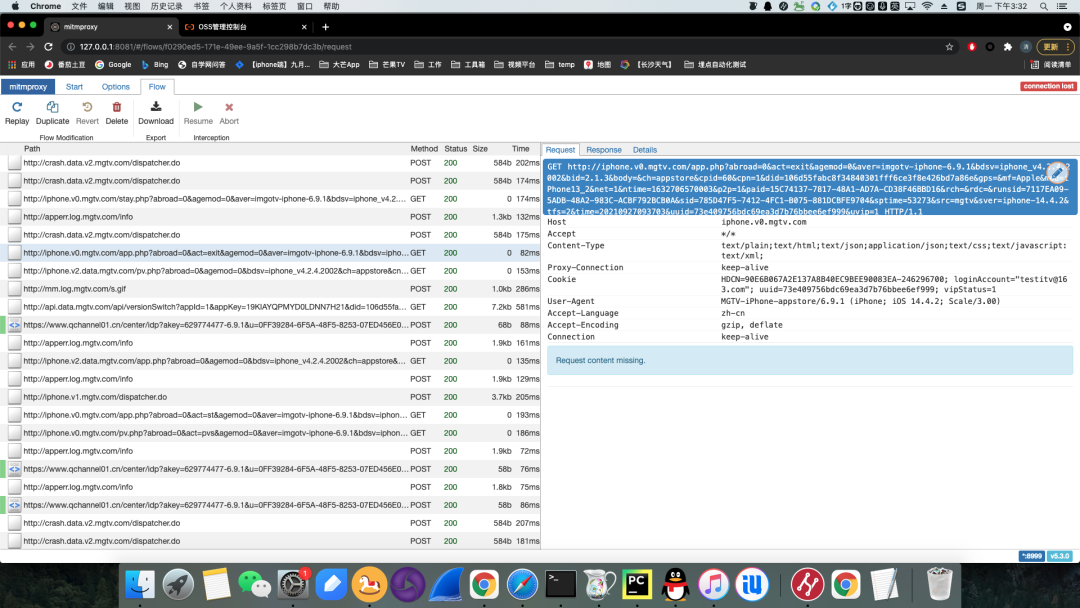Reload the browser page
The width and height of the screenshot is (1080, 608).
(48, 47)
